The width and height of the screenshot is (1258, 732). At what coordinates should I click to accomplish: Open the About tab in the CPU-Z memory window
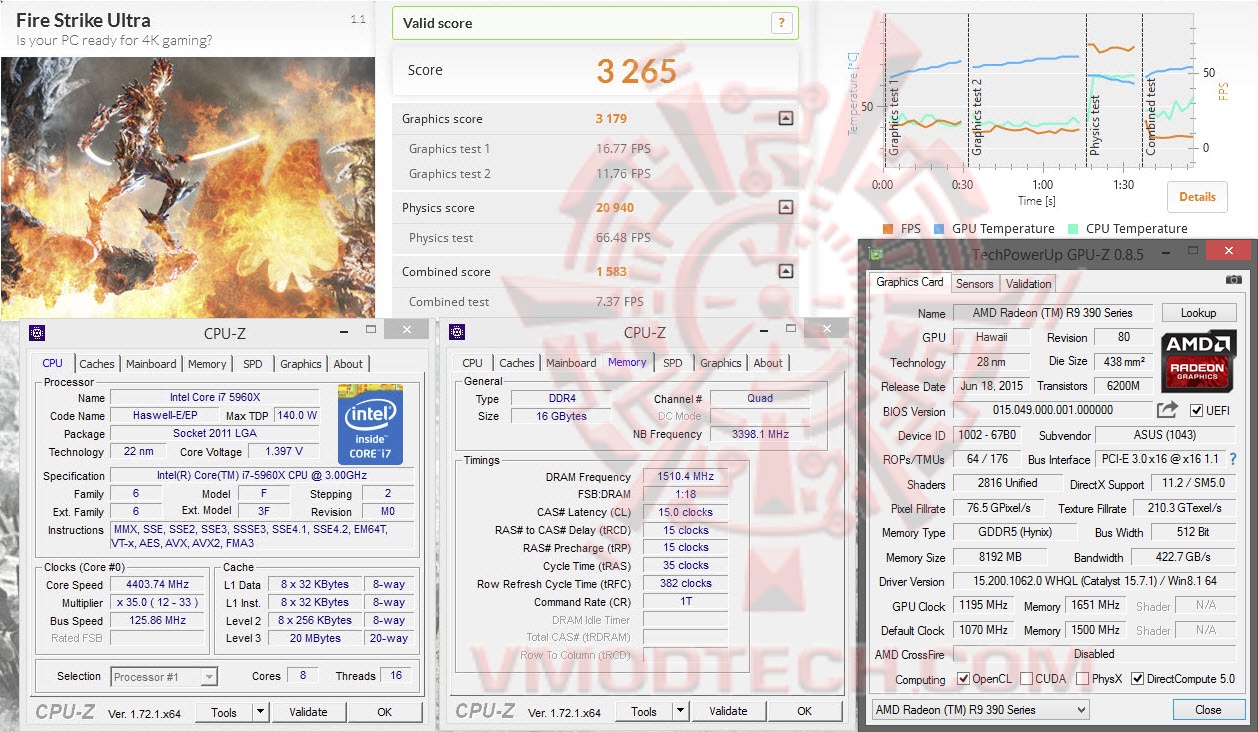coord(768,363)
